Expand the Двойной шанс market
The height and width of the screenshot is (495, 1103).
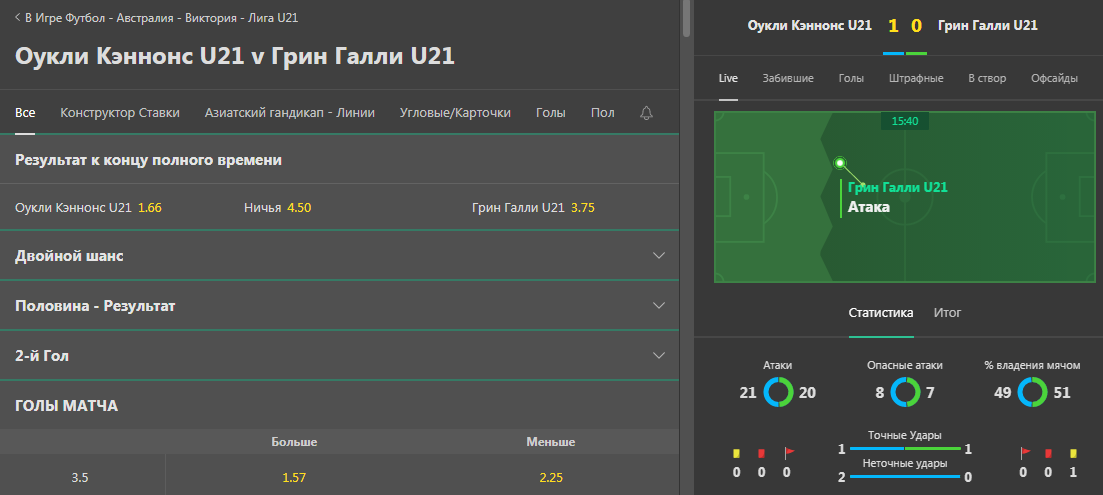(x=339, y=255)
